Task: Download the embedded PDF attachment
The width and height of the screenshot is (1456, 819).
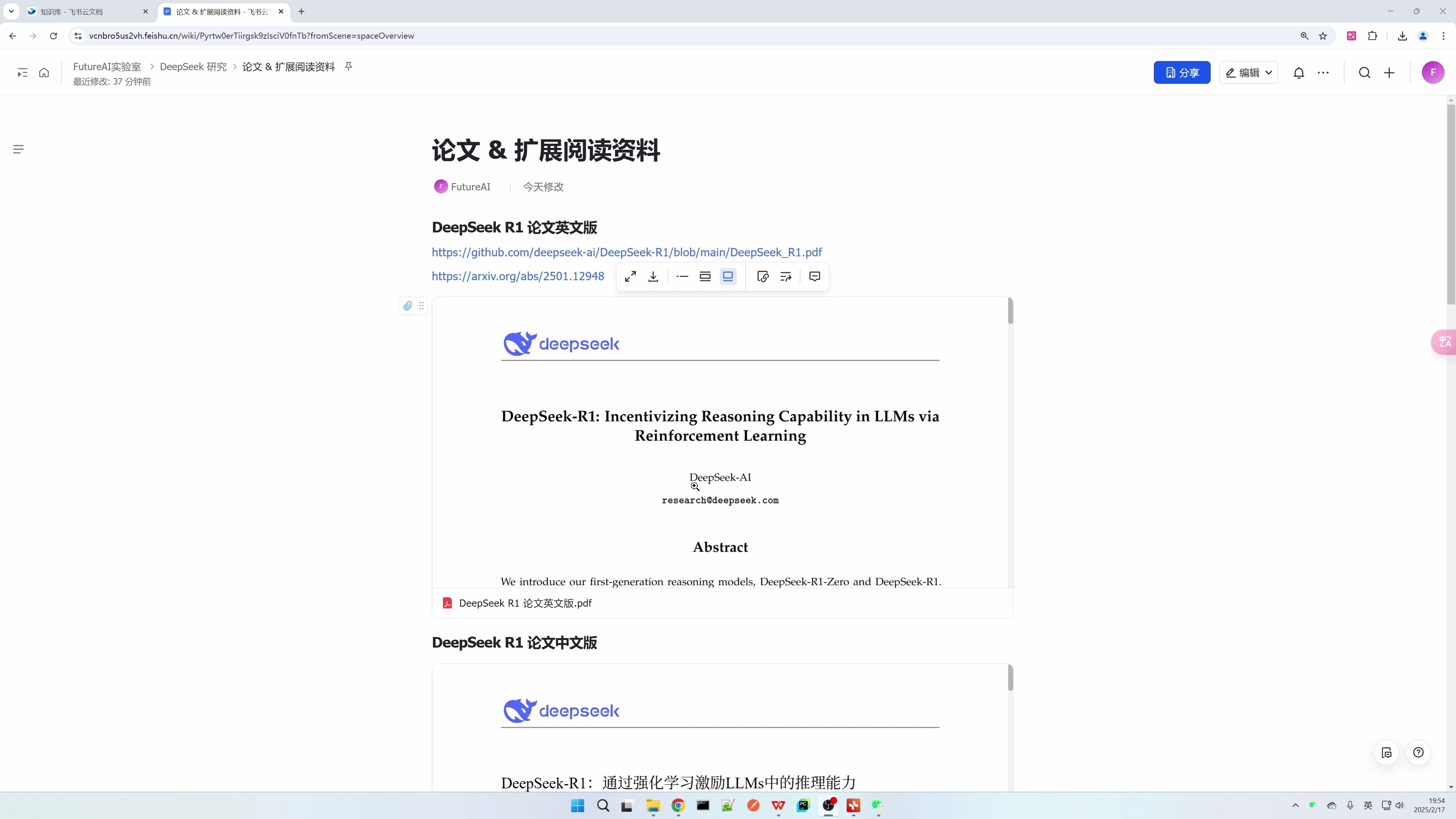Action: (x=653, y=276)
